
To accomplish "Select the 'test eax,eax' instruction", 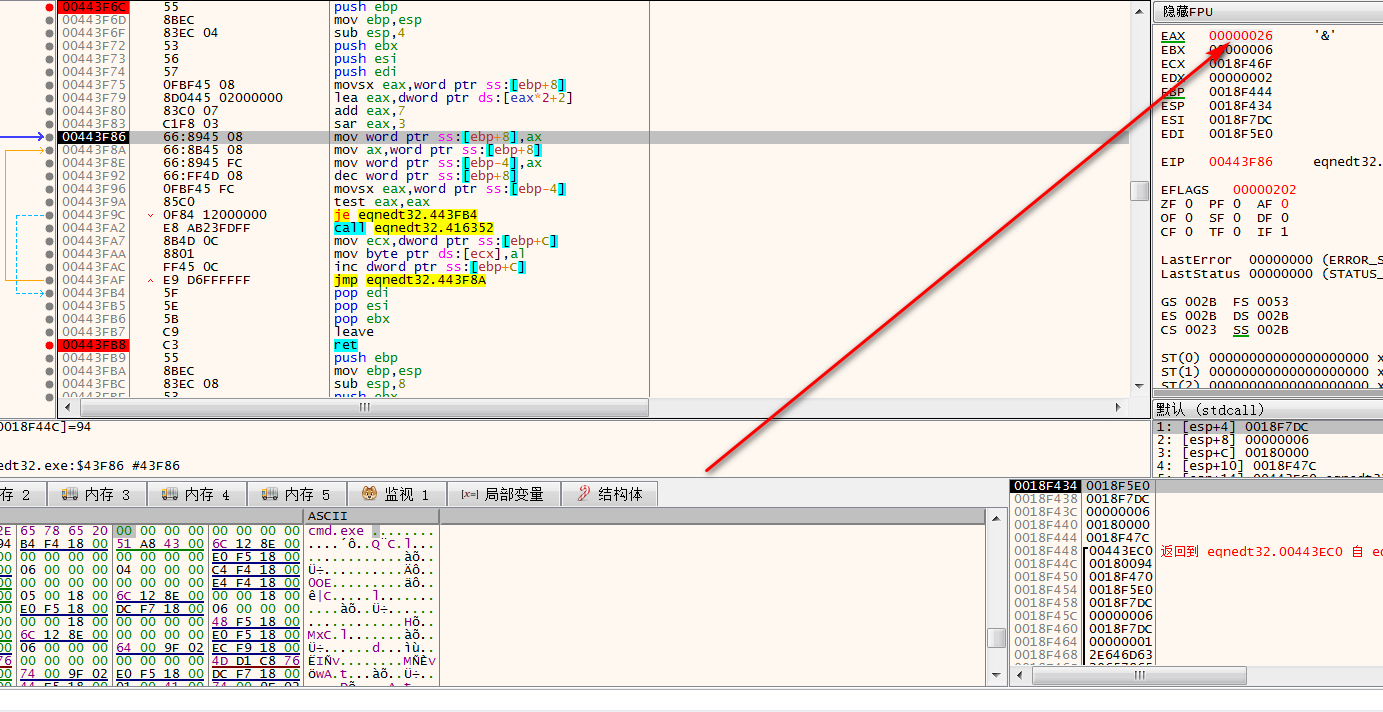I will coord(377,202).
